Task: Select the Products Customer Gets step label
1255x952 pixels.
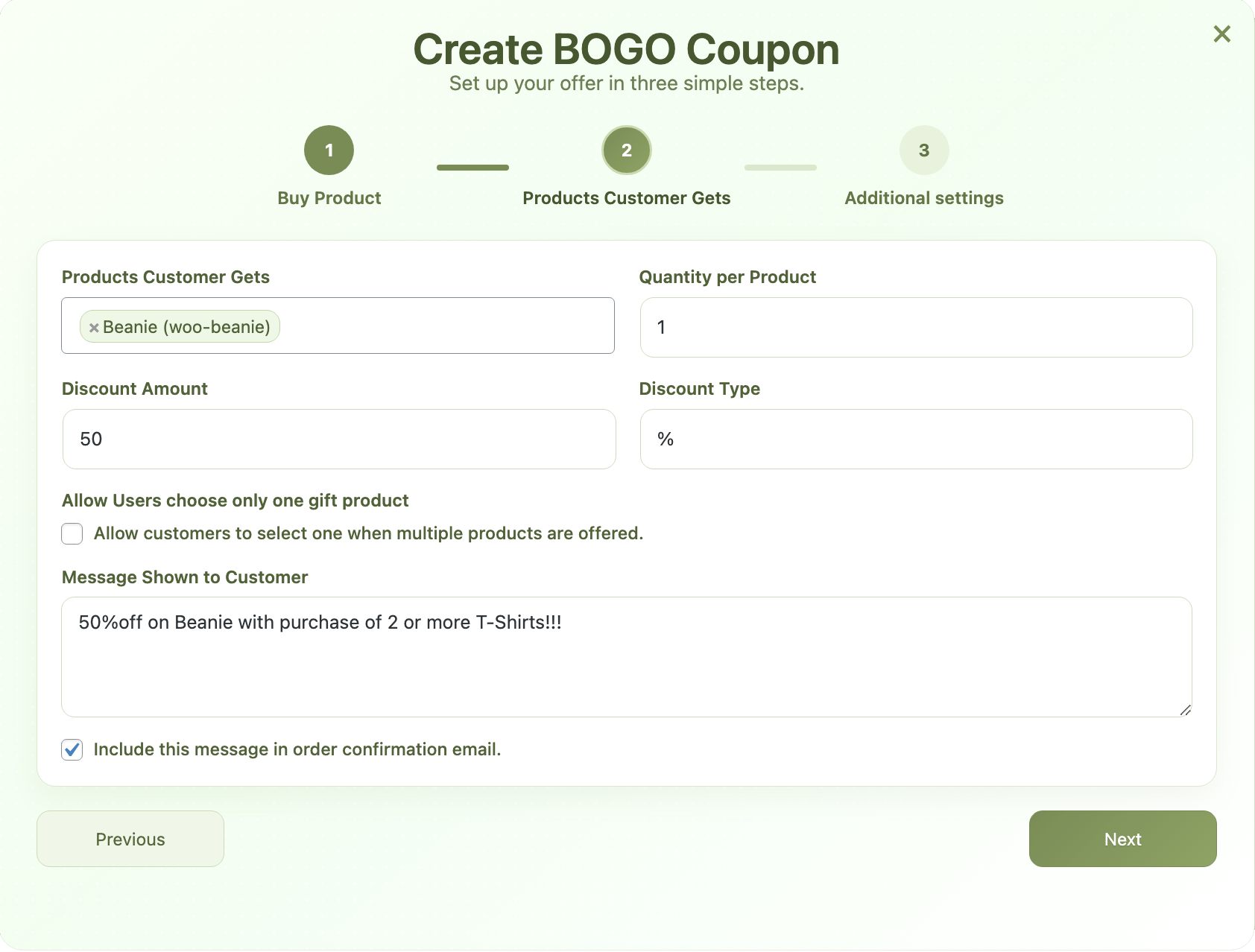Action: 627,198
